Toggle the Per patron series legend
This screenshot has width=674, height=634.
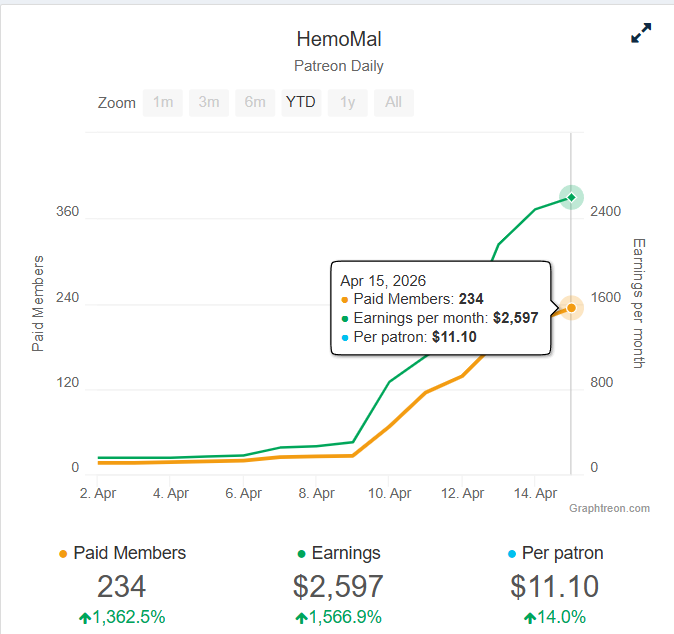pos(555,553)
